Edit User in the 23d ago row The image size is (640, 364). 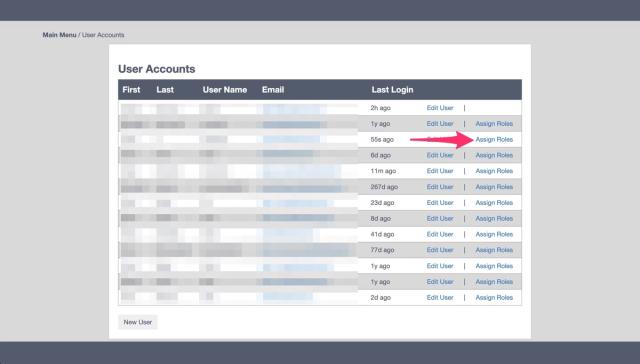click(x=440, y=203)
